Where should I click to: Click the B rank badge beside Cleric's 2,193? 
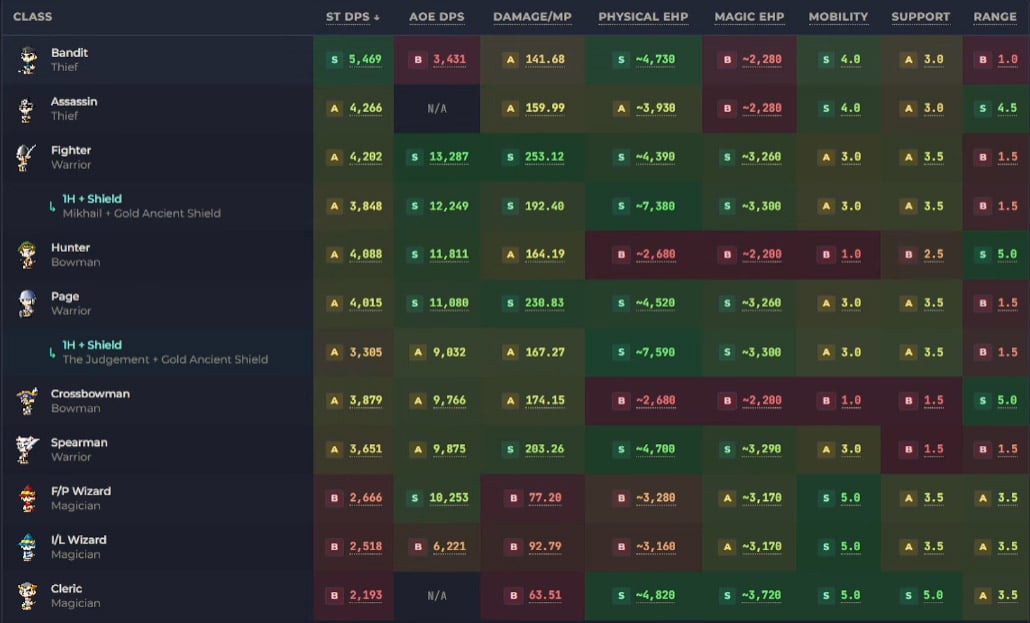(x=334, y=595)
